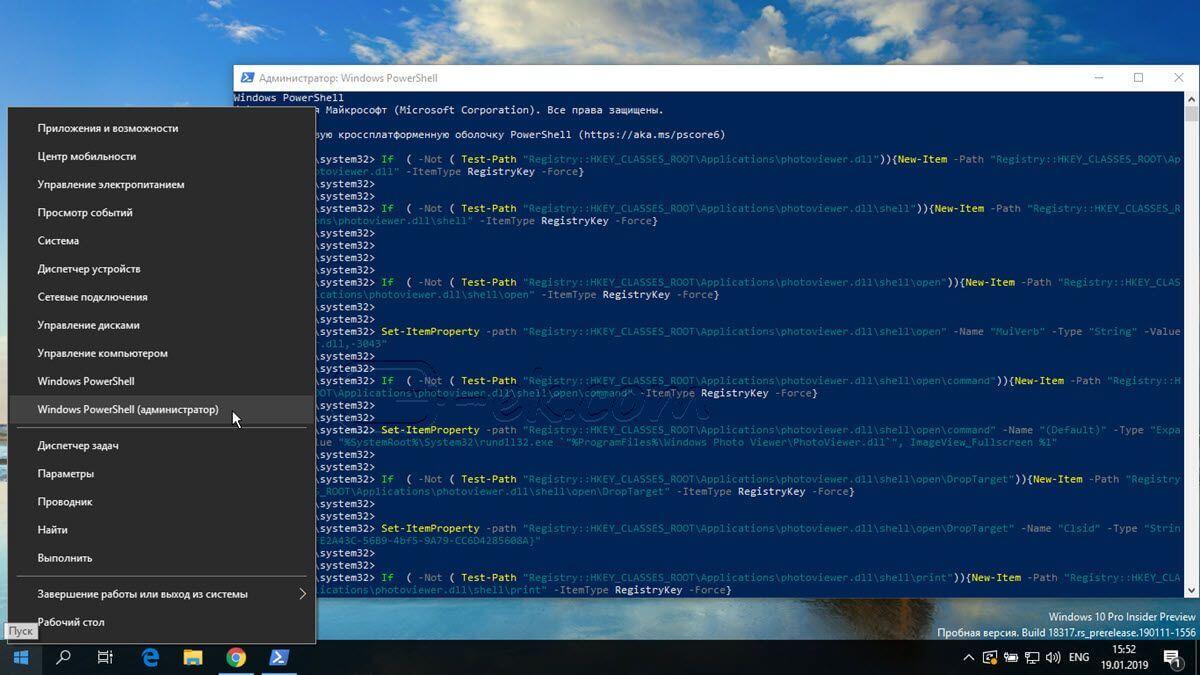Image resolution: width=1200 pixels, height=675 pixels.
Task: Switch to PowerShell taskbar icon
Action: 279,657
